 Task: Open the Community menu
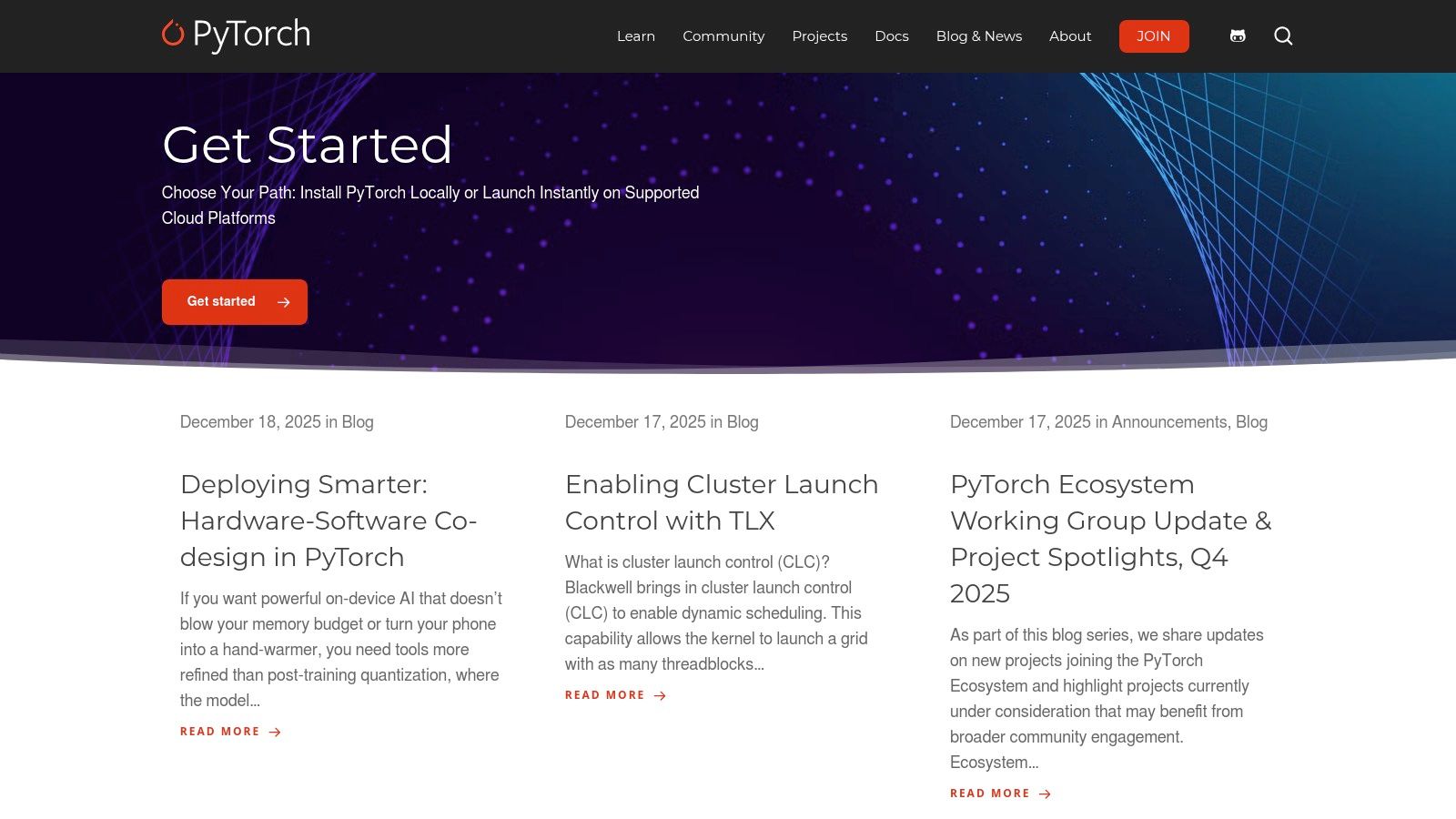point(723,36)
